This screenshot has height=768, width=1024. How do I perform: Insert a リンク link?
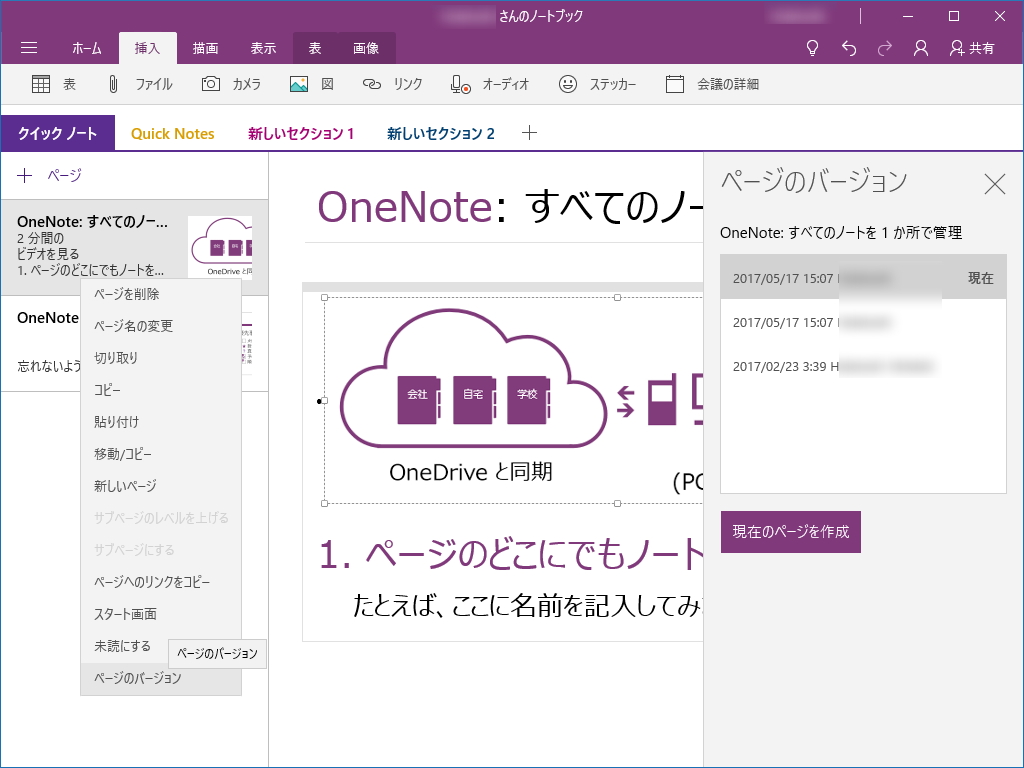[x=392, y=84]
